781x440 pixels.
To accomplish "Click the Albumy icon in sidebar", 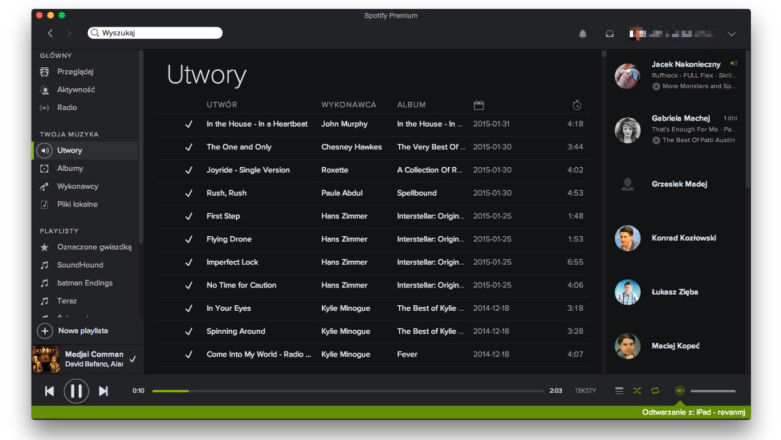I will (x=44, y=168).
